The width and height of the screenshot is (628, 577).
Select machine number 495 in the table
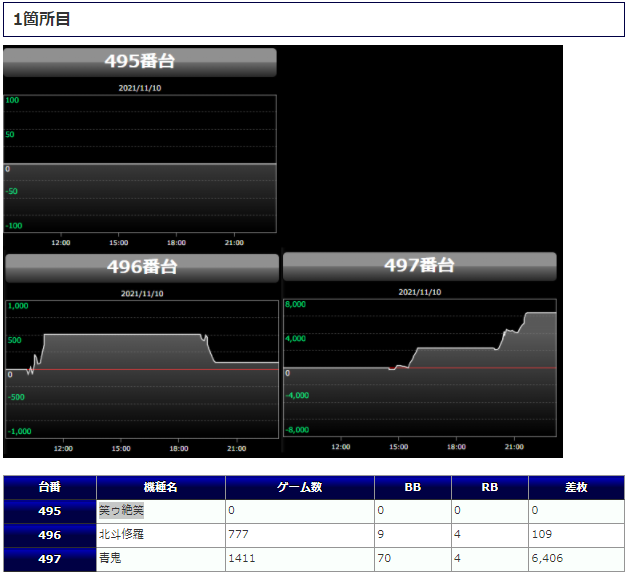coord(50,511)
